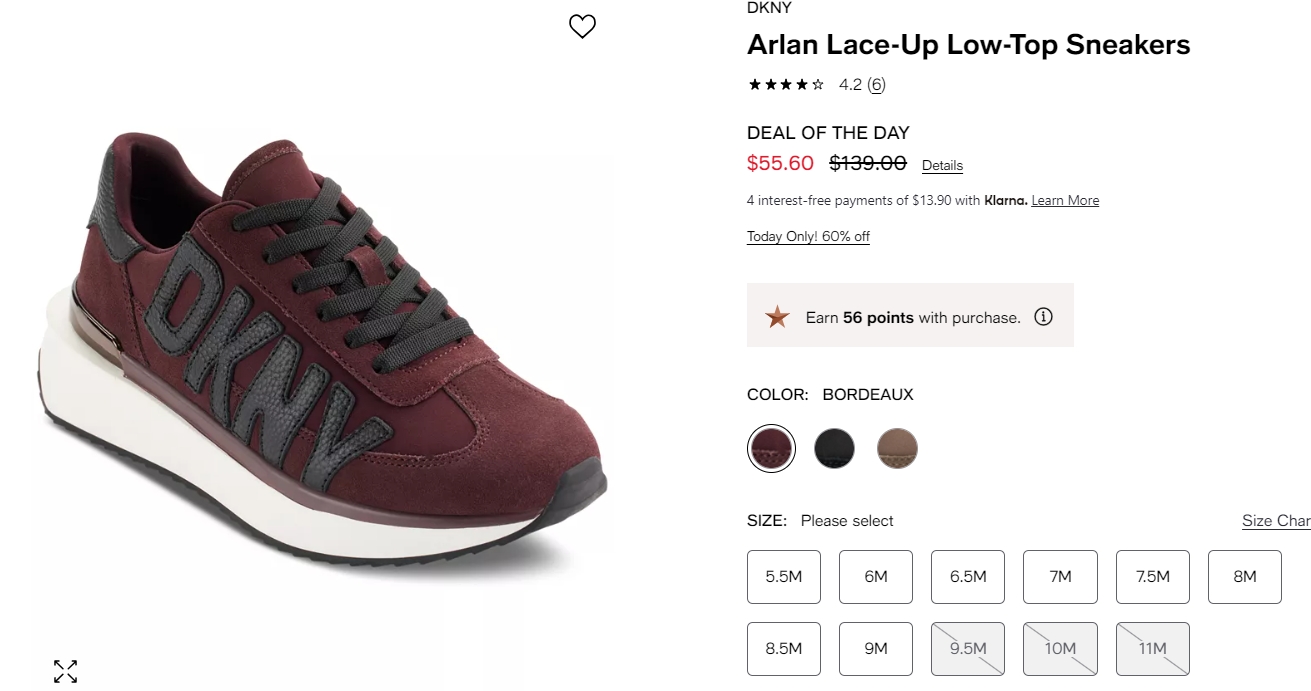
Task: Add sneaker to favorites with heart icon
Action: (582, 27)
